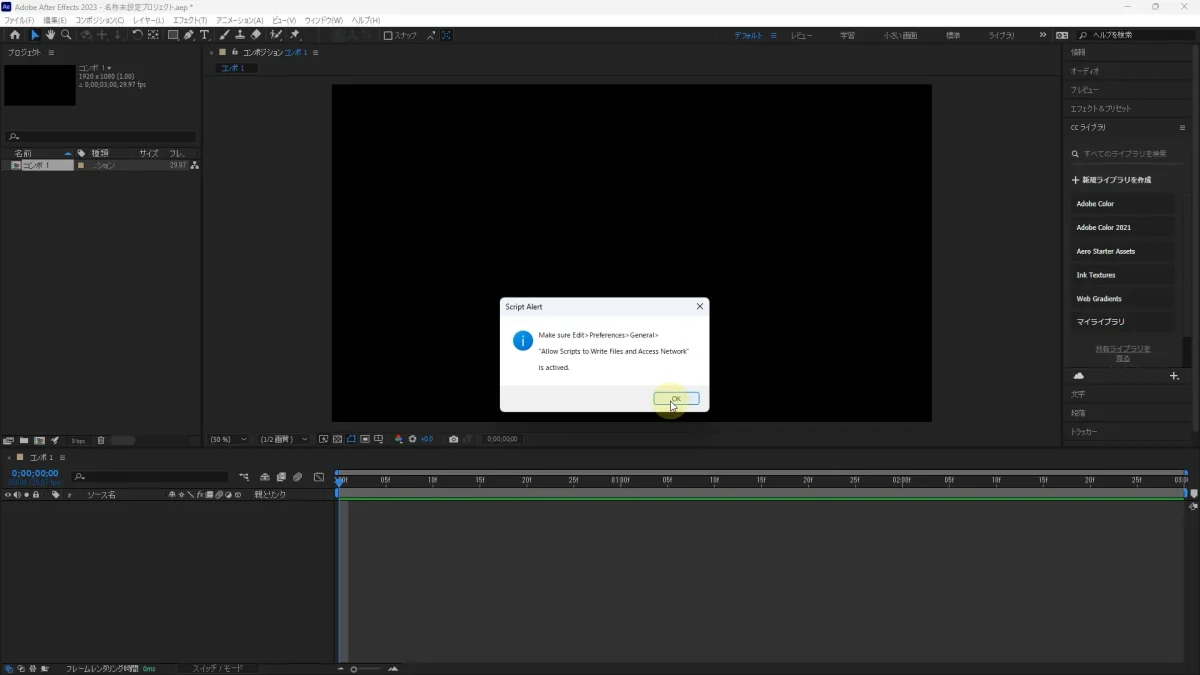Click the exposure reset icon
Screen dimensions: 1200x675
[x=412, y=439]
